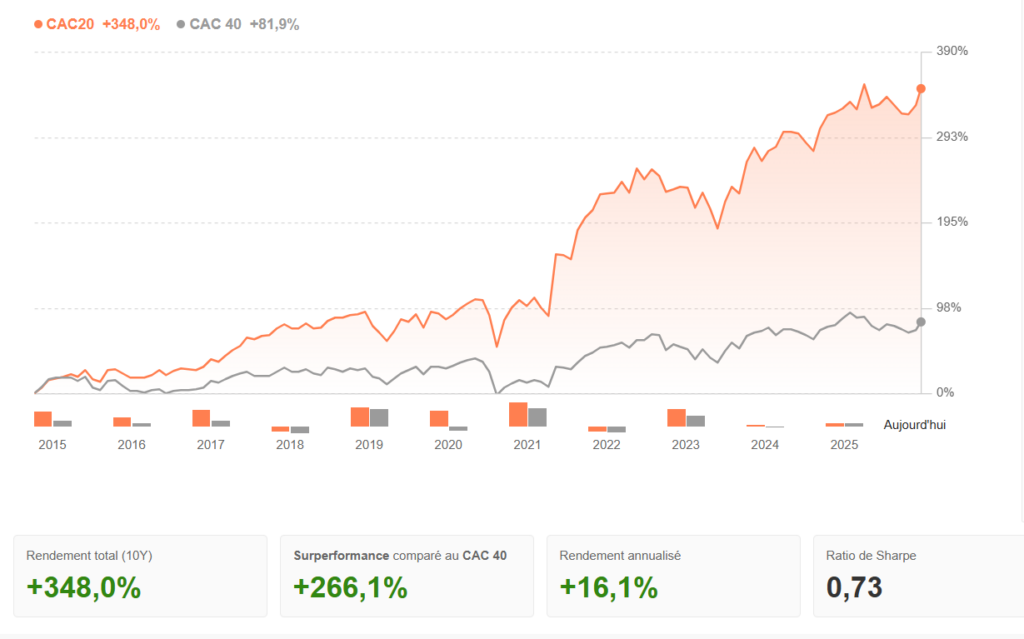
Task: Click the Rendement annualisé +16,1% card
Action: click(673, 576)
